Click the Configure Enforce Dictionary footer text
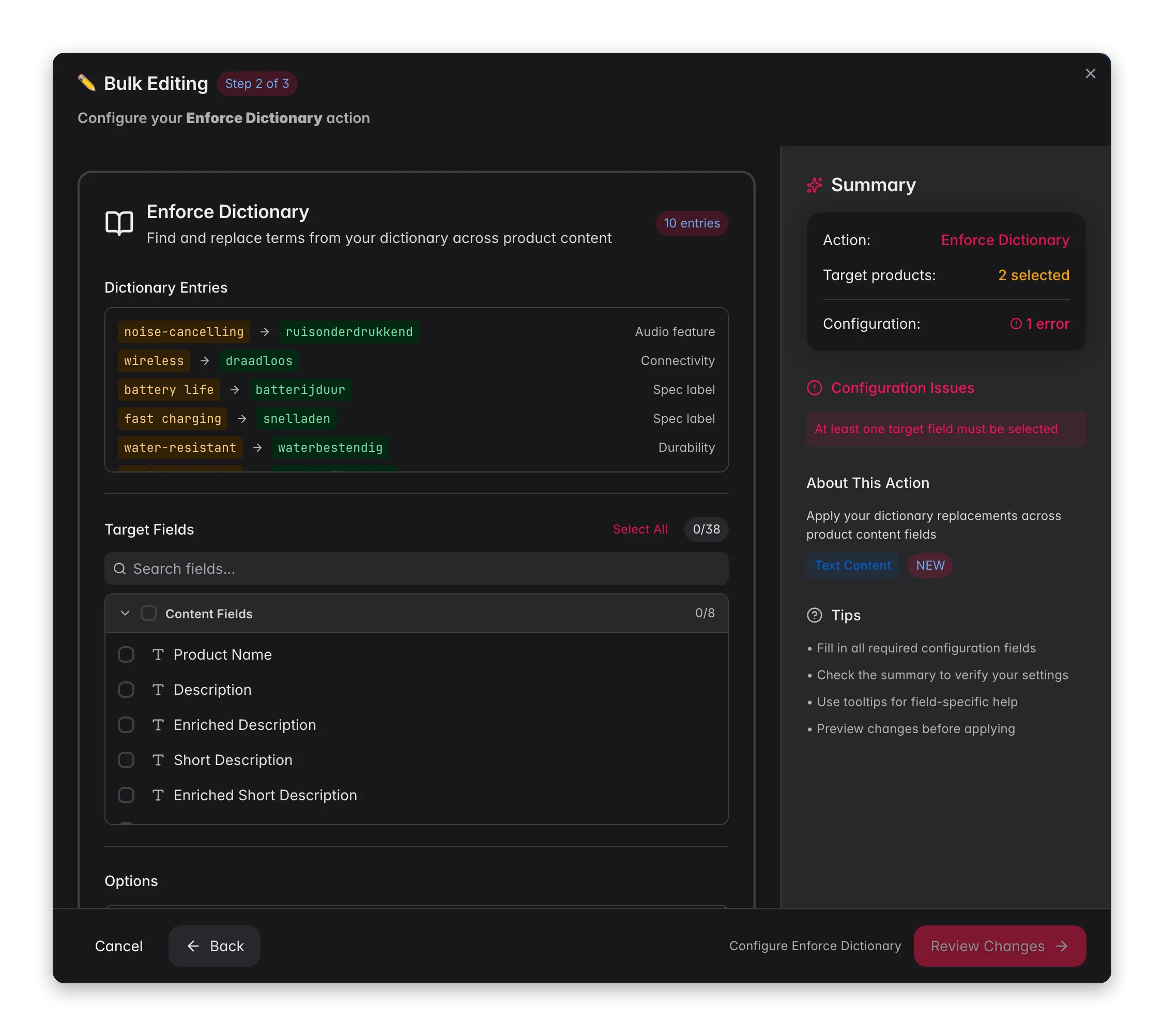1164x1036 pixels. (815, 946)
